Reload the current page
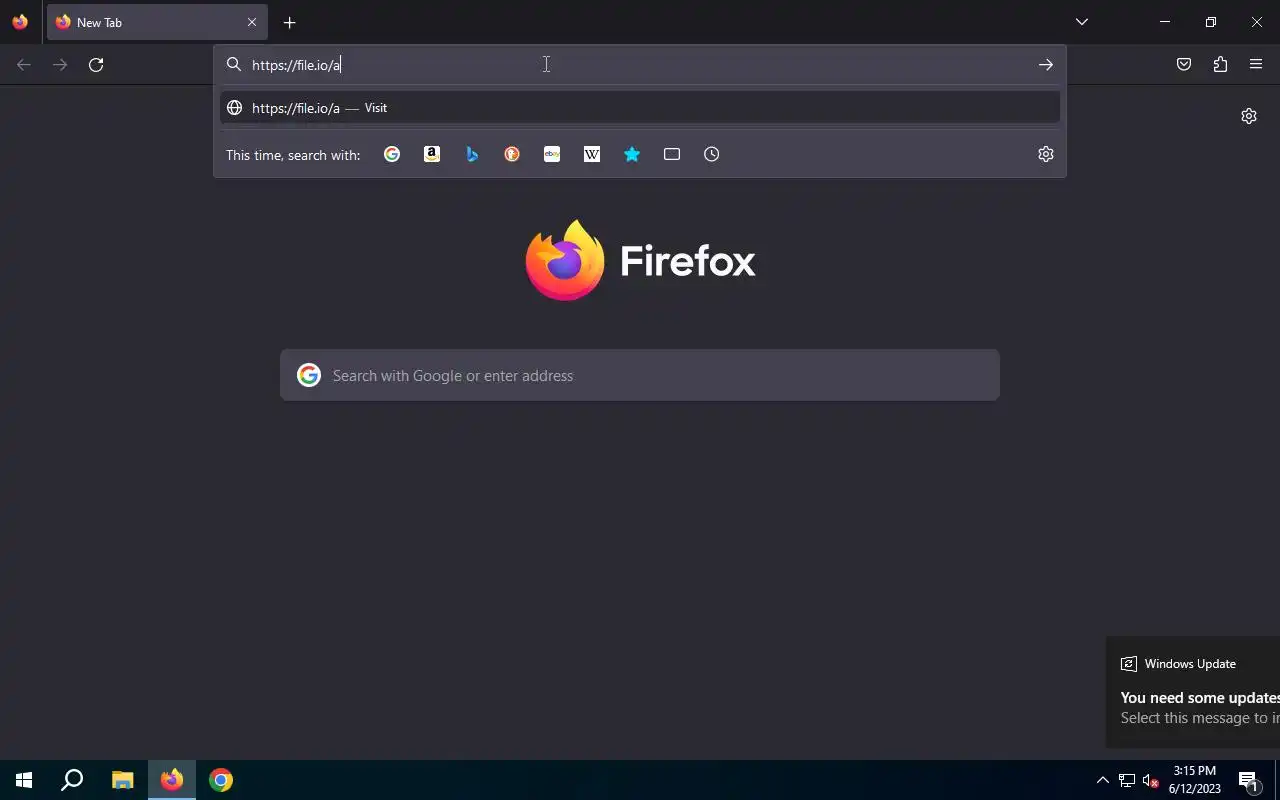1280x800 pixels. (x=96, y=65)
